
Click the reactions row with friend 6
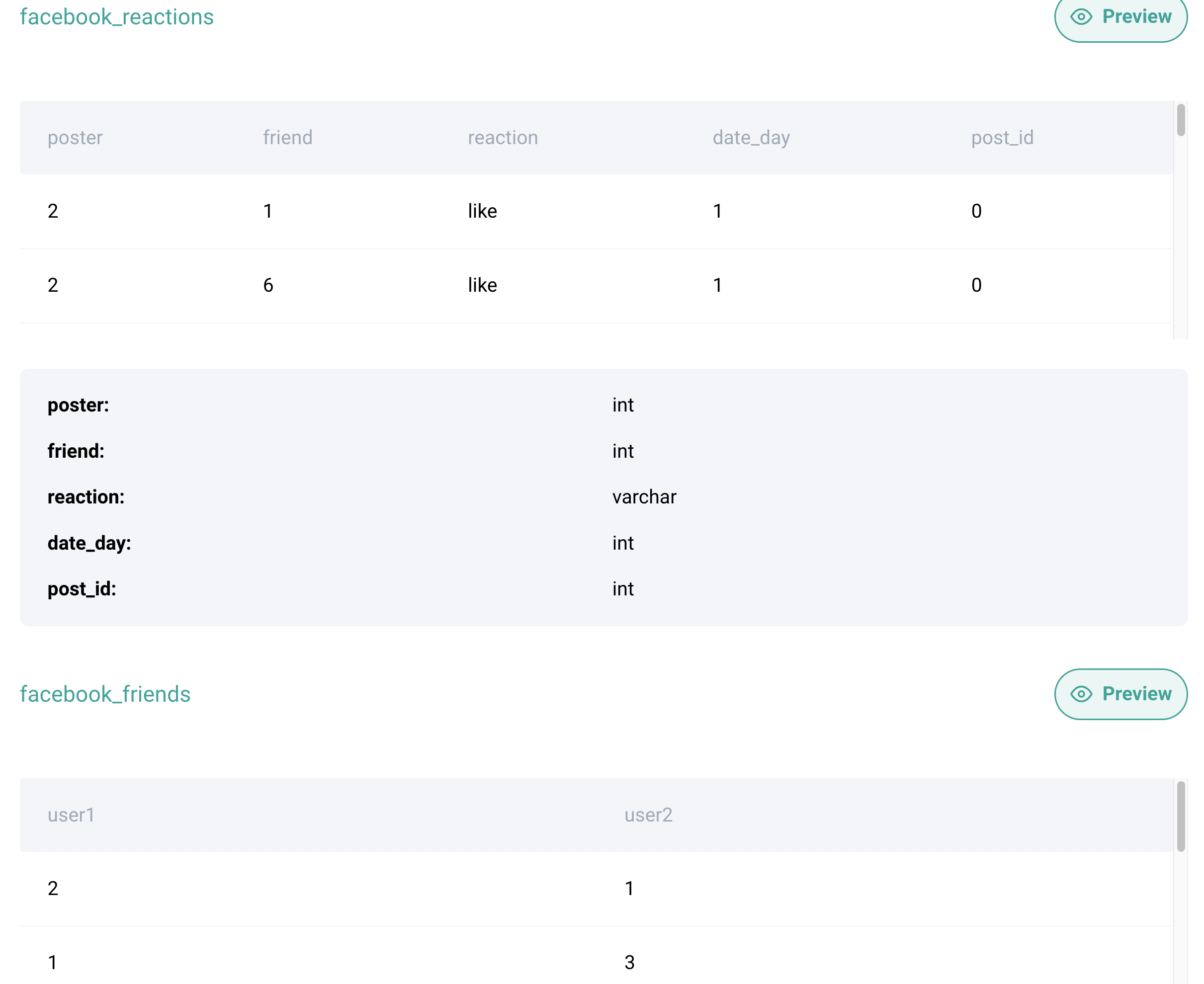point(268,285)
